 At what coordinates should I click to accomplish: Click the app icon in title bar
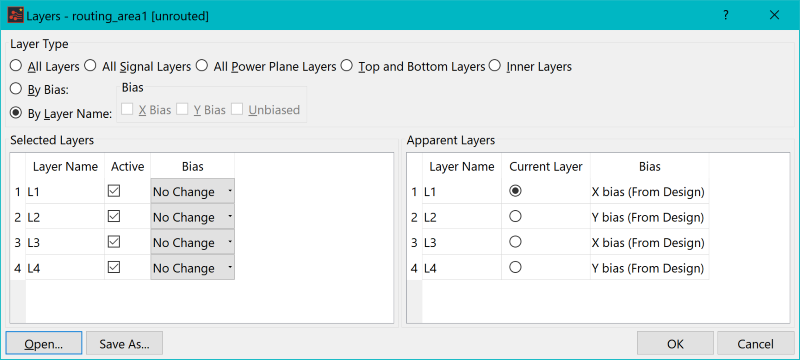click(15, 16)
